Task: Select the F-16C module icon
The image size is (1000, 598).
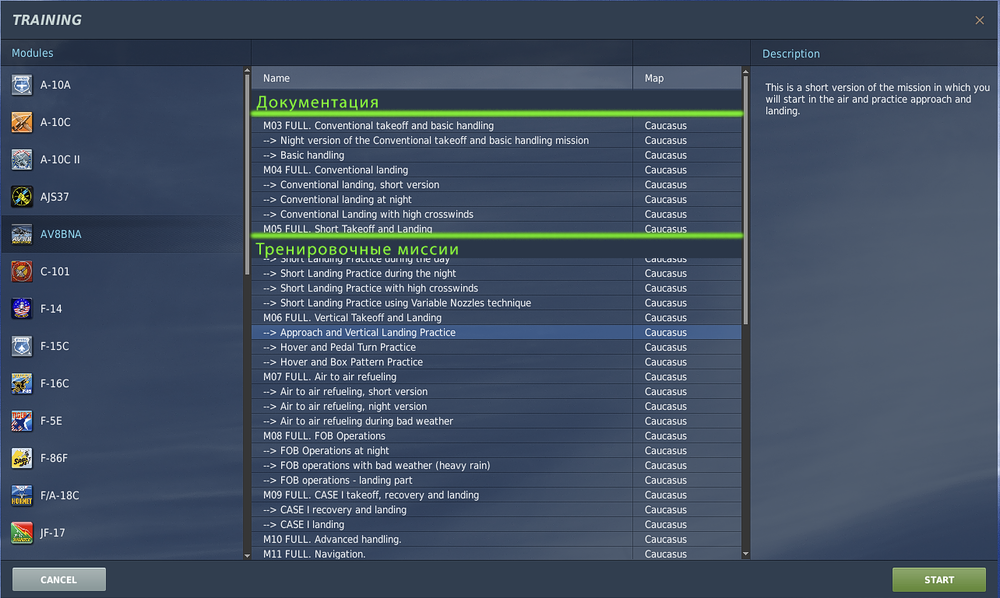Action: point(22,383)
